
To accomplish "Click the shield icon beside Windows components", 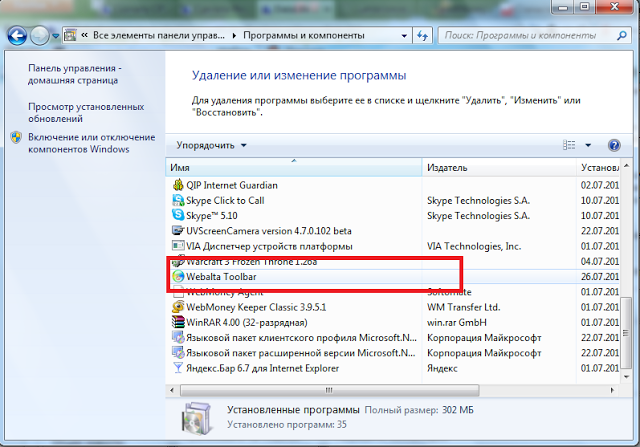I will (16, 138).
